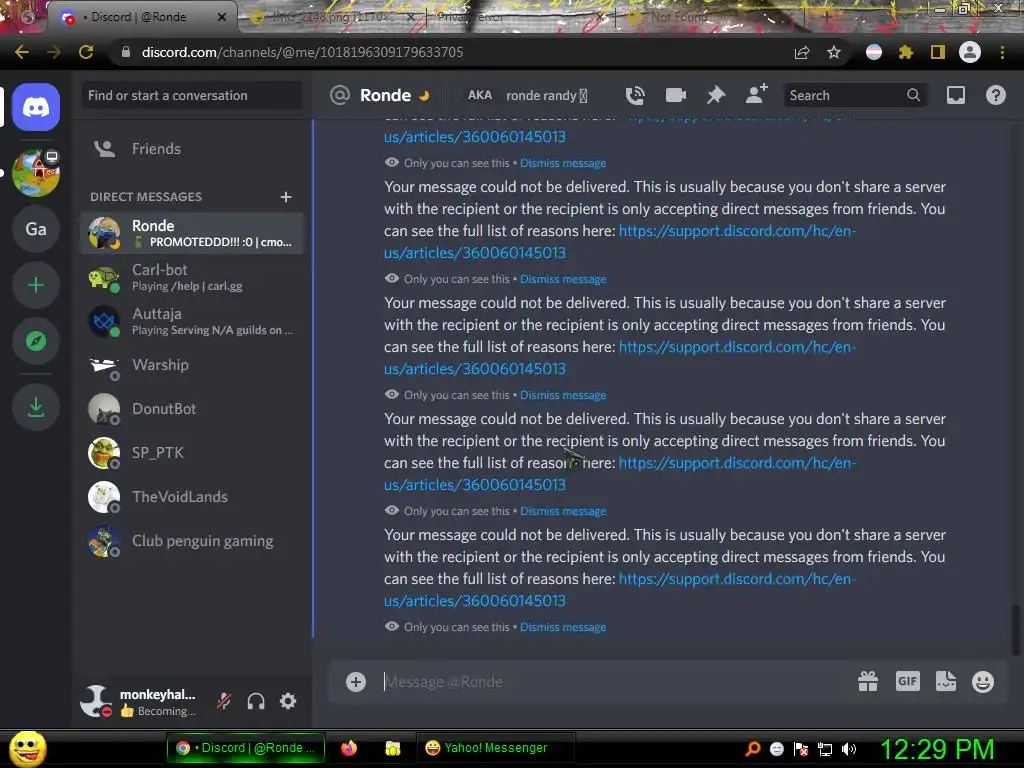The image size is (1024, 768).
Task: Open Chrome extensions puzzle icon
Action: pos(905,52)
